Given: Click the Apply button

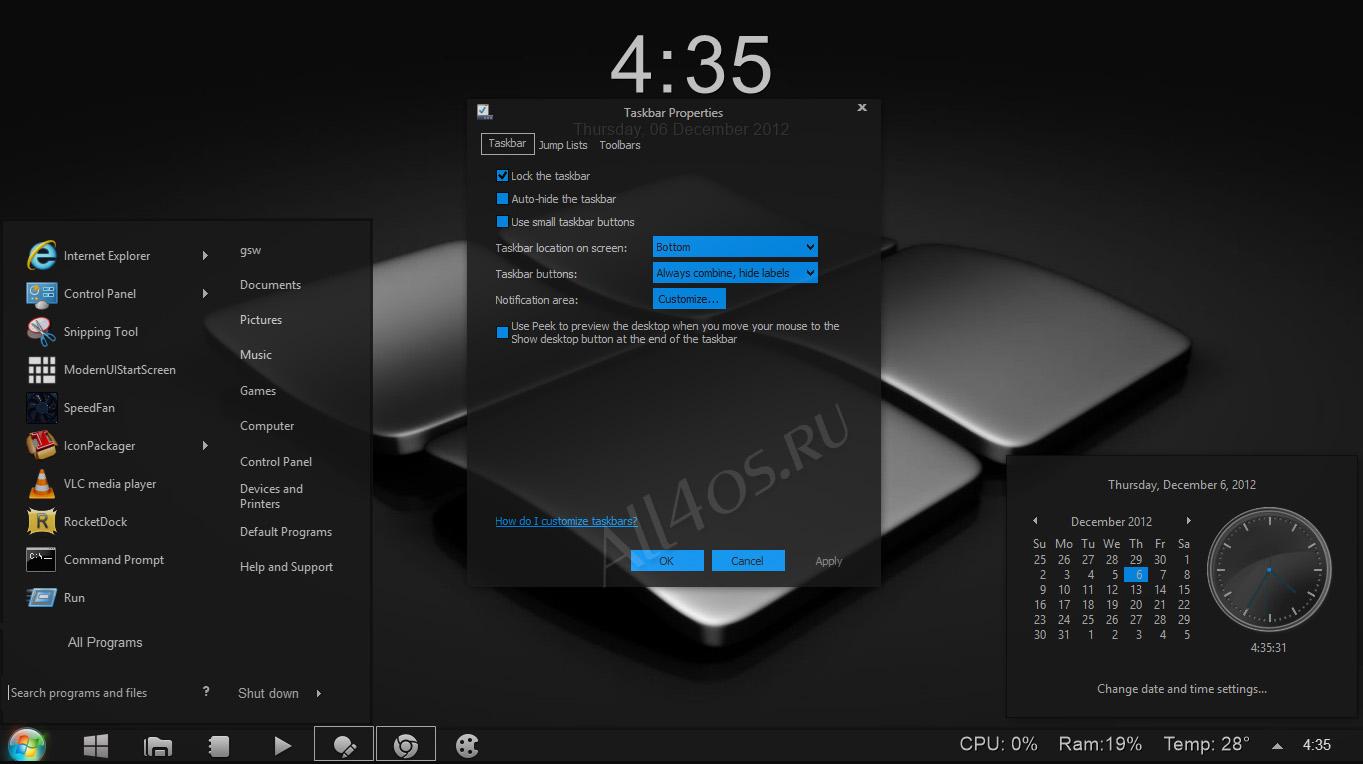Looking at the screenshot, I should pyautogui.click(x=829, y=561).
